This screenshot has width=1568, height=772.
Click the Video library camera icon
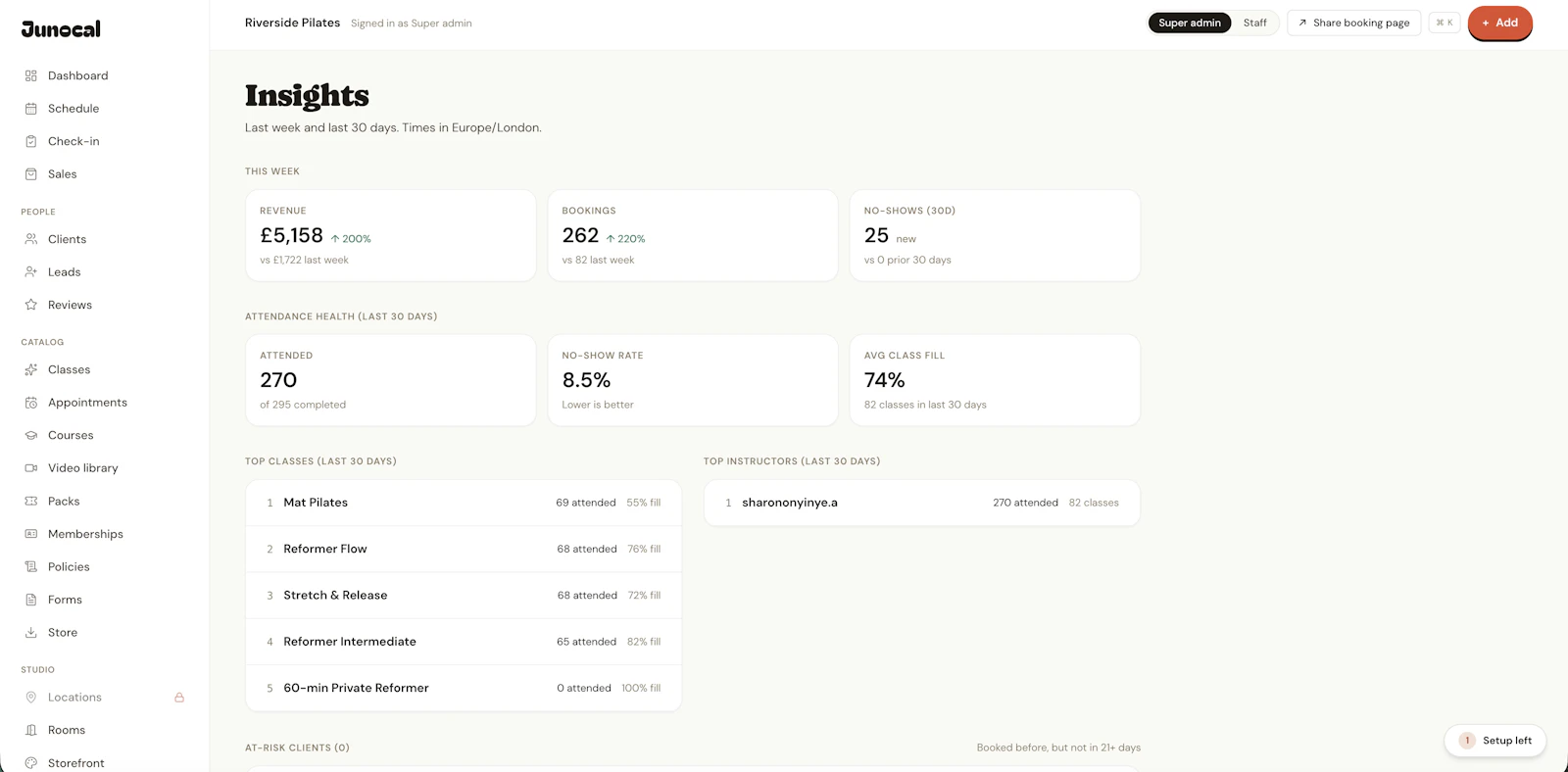pos(31,468)
